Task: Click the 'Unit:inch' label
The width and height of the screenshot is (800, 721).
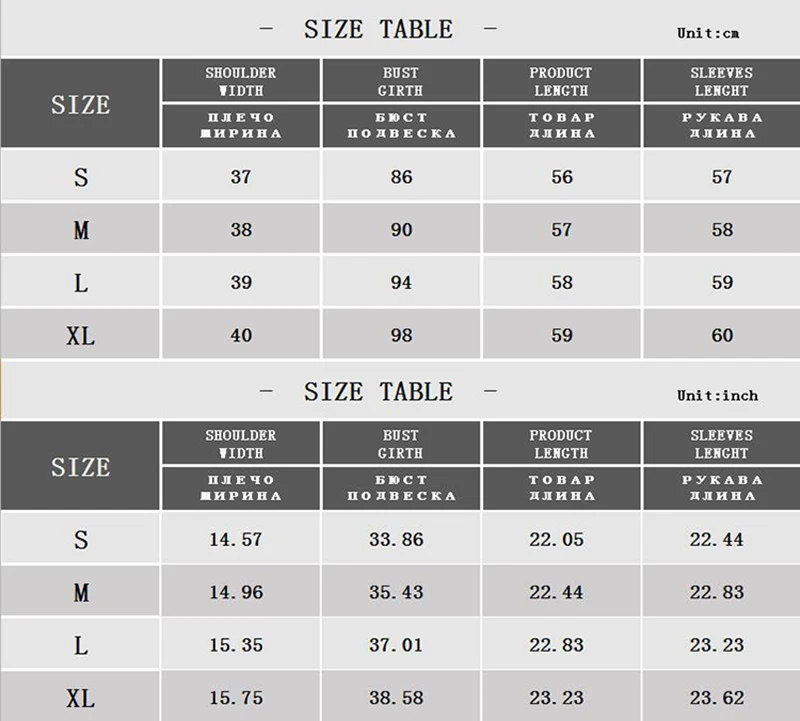Action: (x=717, y=395)
